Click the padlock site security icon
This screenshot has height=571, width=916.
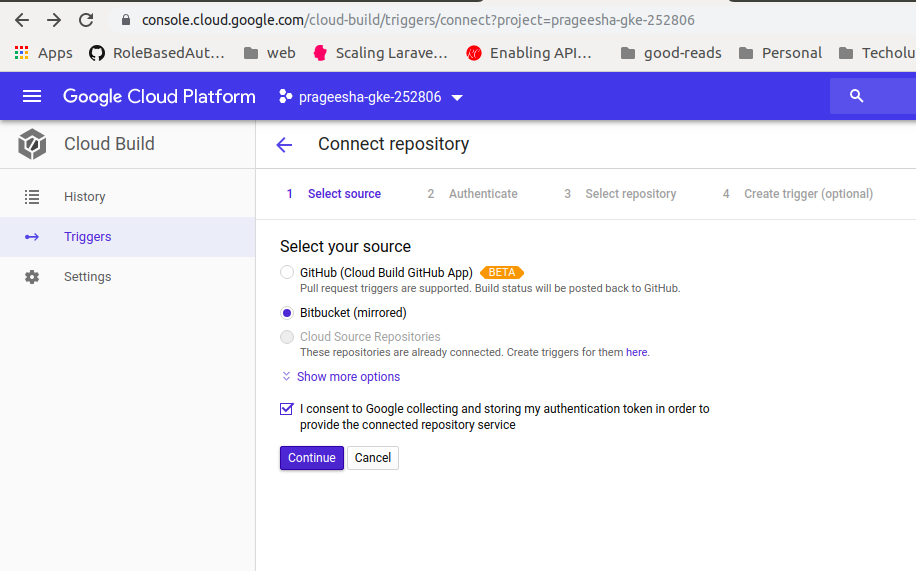point(126,20)
